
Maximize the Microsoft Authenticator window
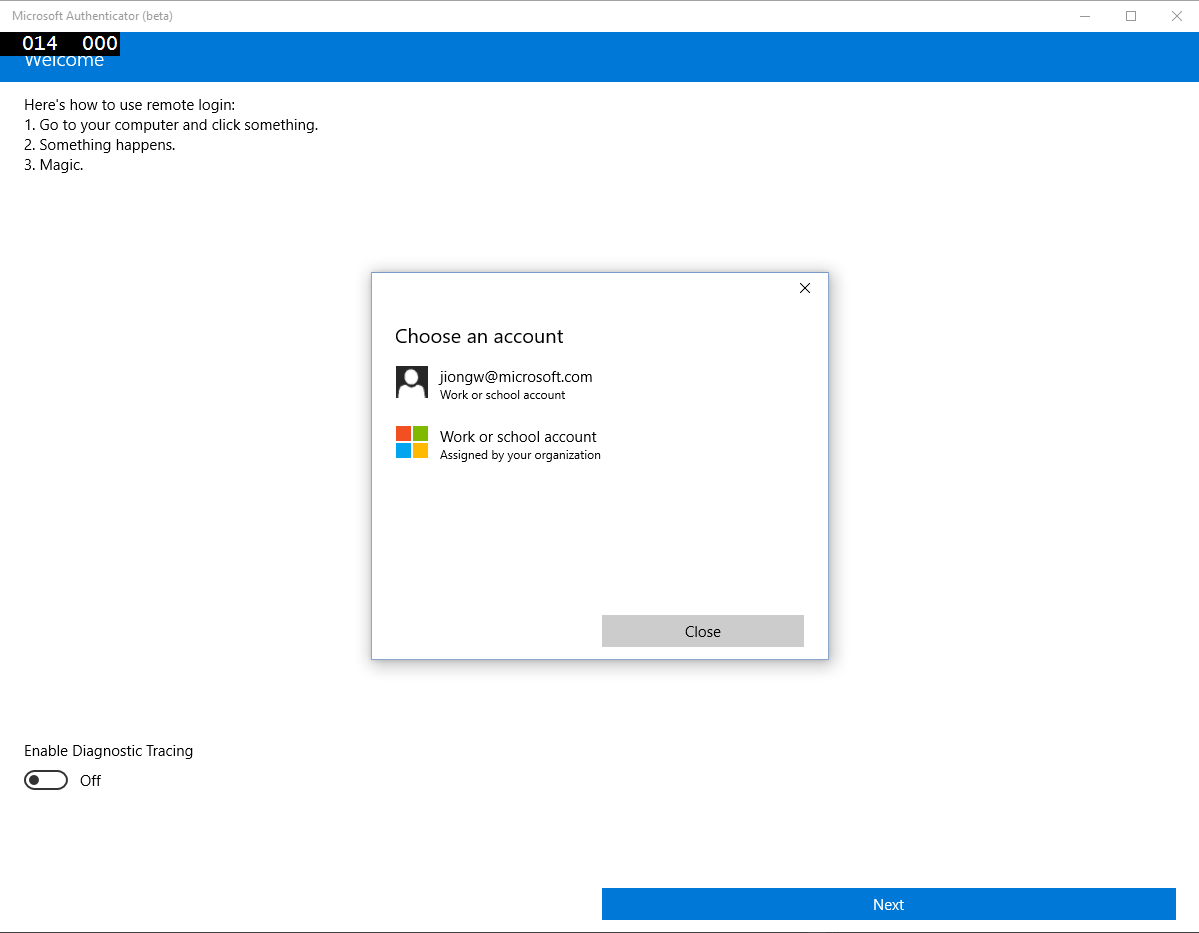pos(1131,16)
